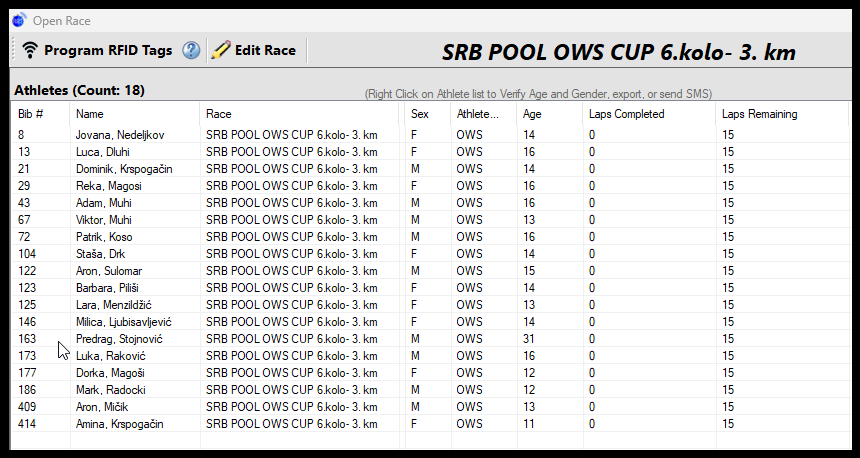Click the Age column header
Image resolution: width=860 pixels, height=458 pixels.
(x=550, y=114)
